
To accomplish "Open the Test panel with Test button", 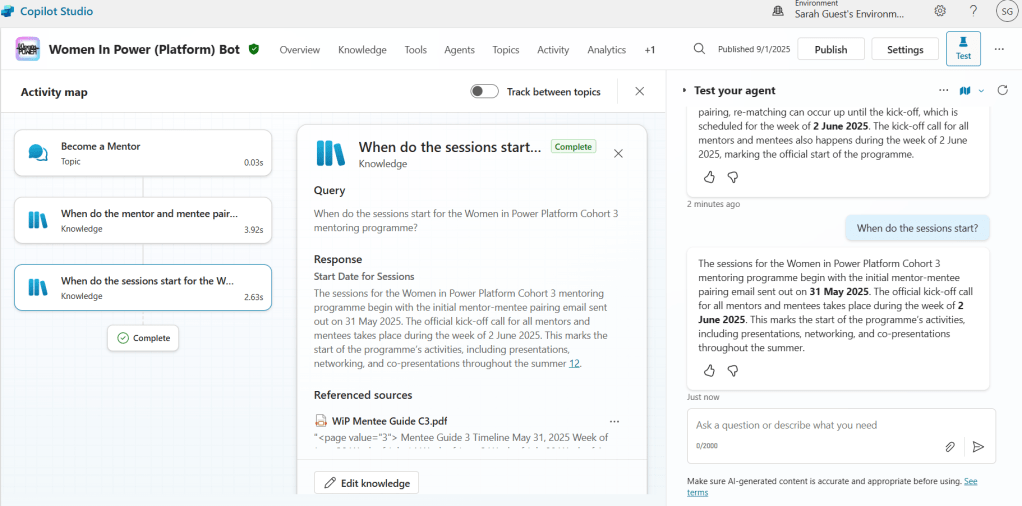I will pyautogui.click(x=963, y=48).
